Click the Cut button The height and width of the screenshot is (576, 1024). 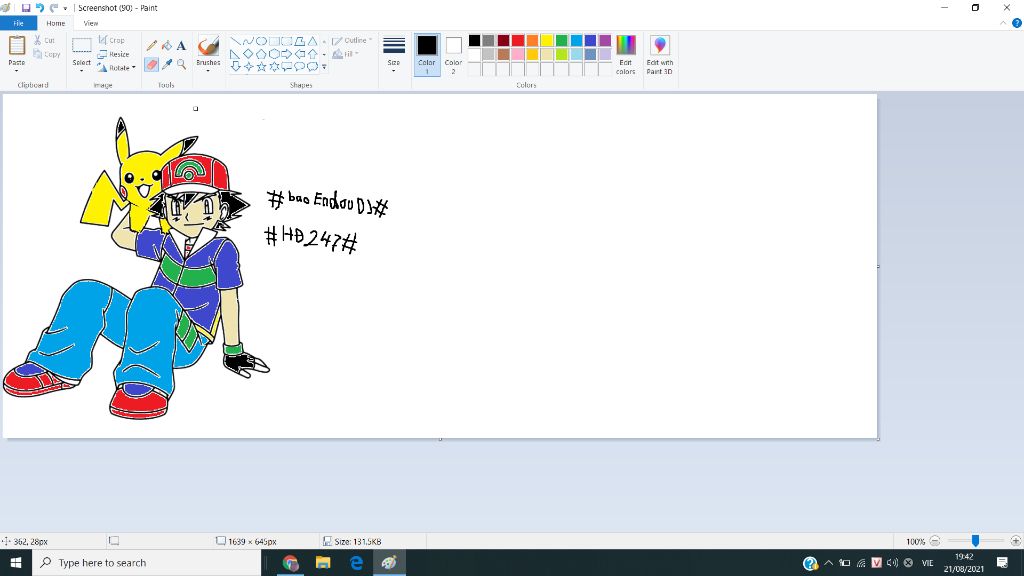[x=44, y=40]
